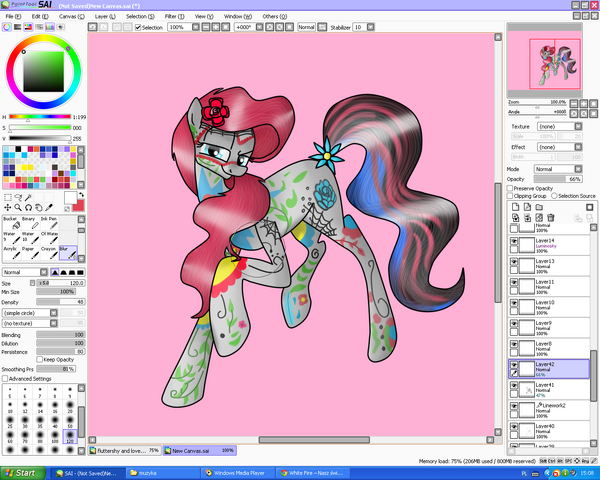600x480 pixels.
Task: Select the Hand pan tool
Action: [x=39, y=207]
